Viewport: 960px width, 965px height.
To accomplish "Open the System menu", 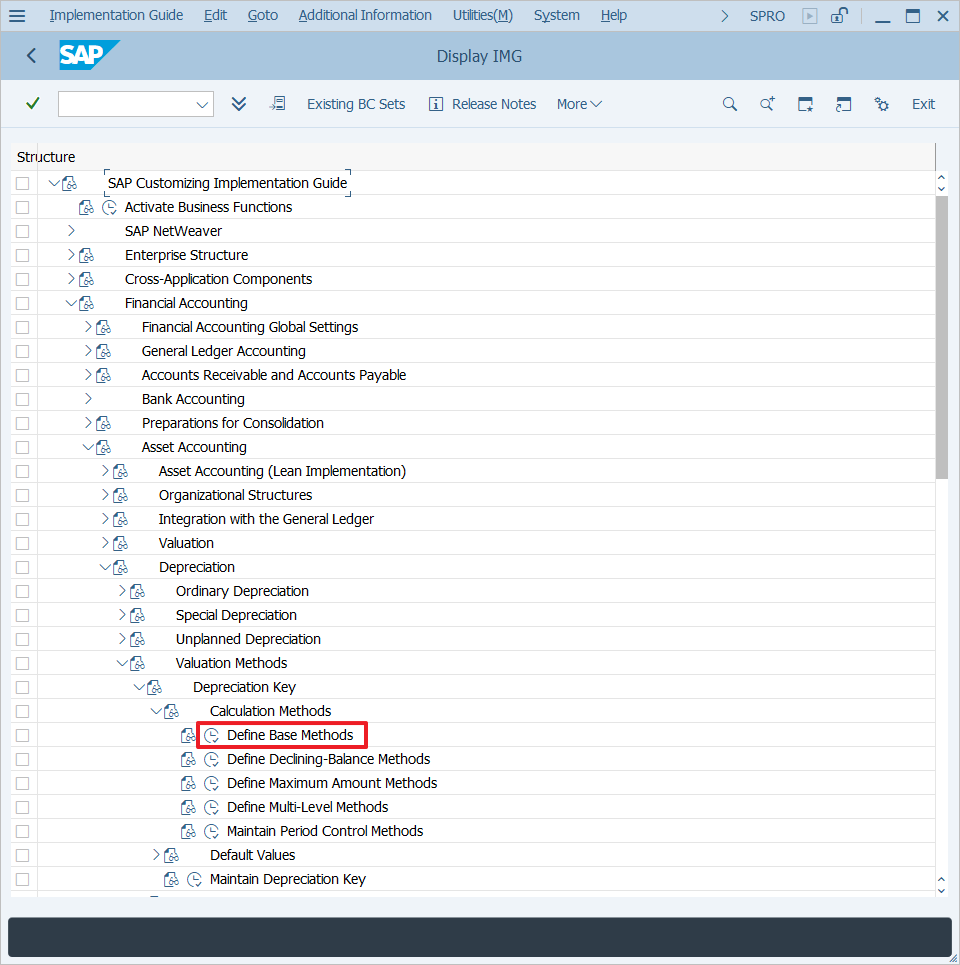I will [556, 15].
